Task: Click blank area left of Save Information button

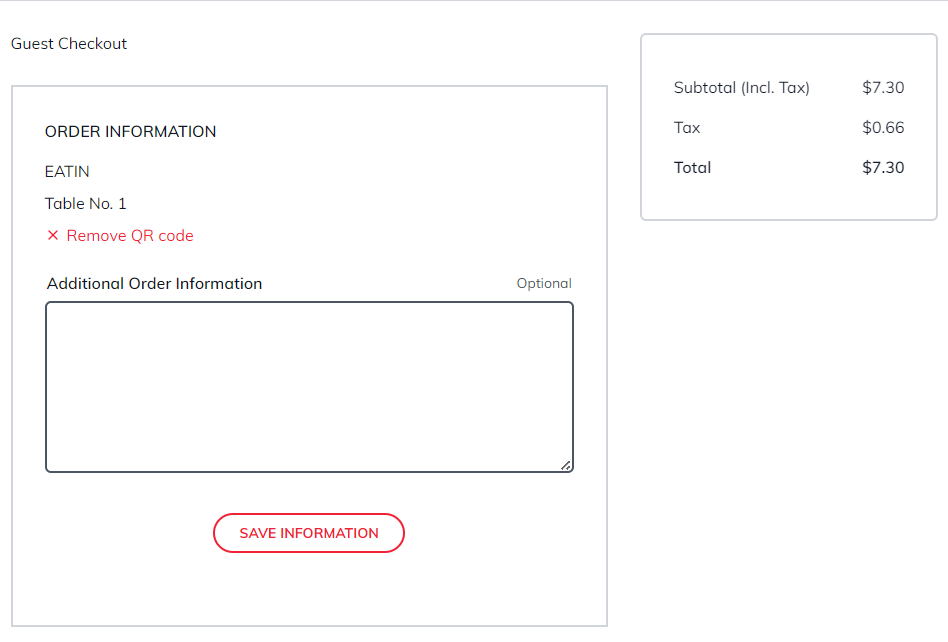Action: [120, 533]
